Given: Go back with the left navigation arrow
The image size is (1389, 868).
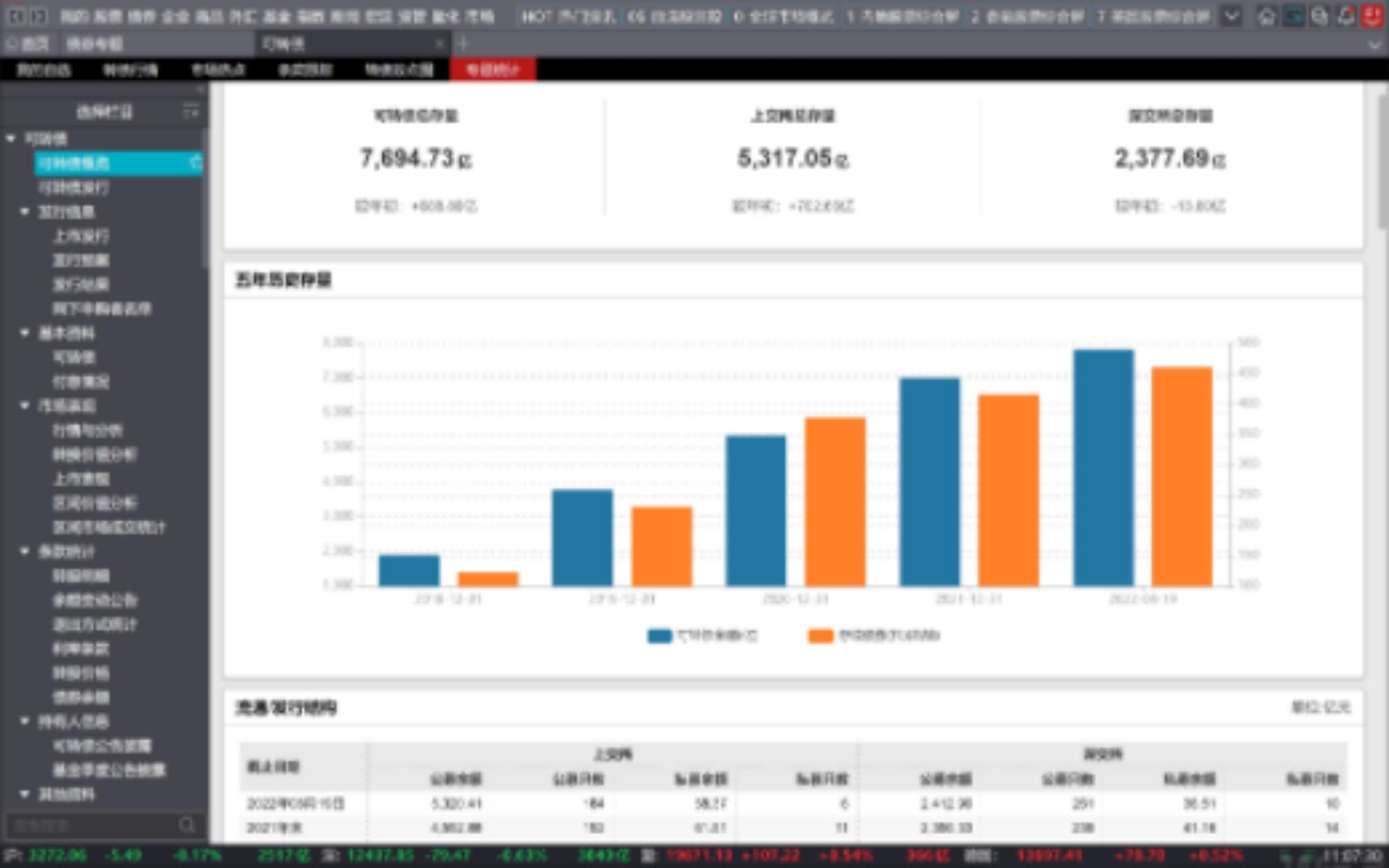Looking at the screenshot, I should [x=17, y=16].
